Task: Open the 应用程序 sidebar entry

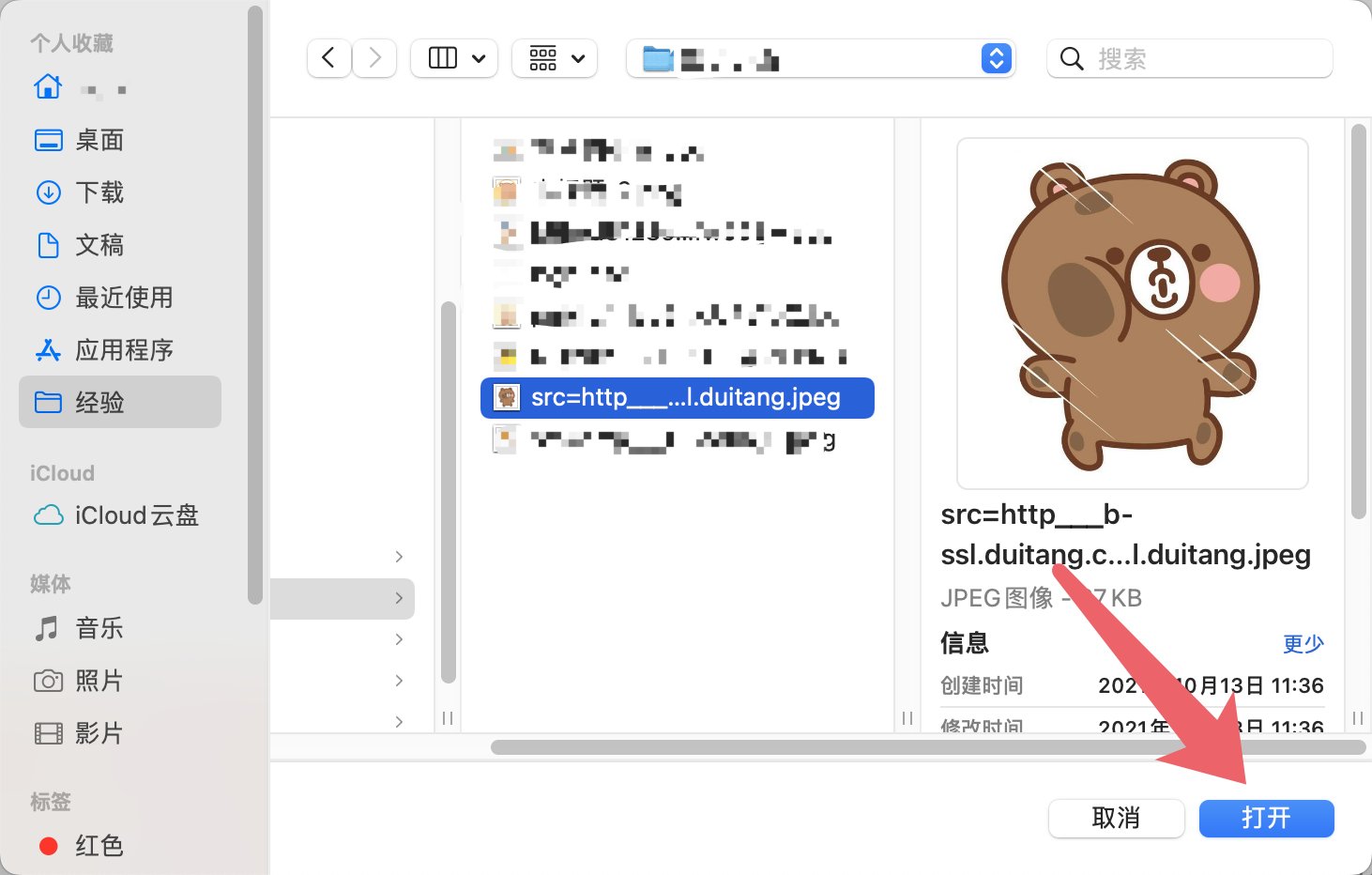Action: click(124, 350)
